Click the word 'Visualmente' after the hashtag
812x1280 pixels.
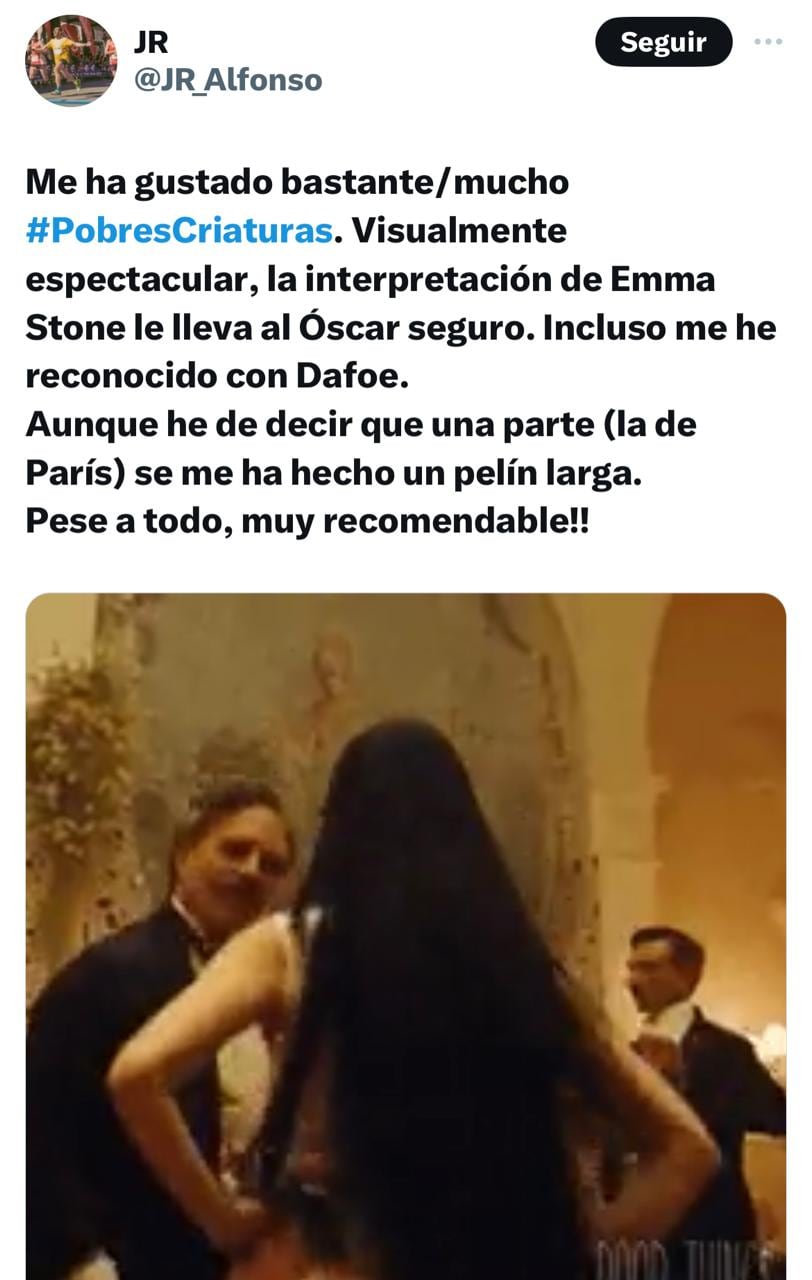[458, 230]
